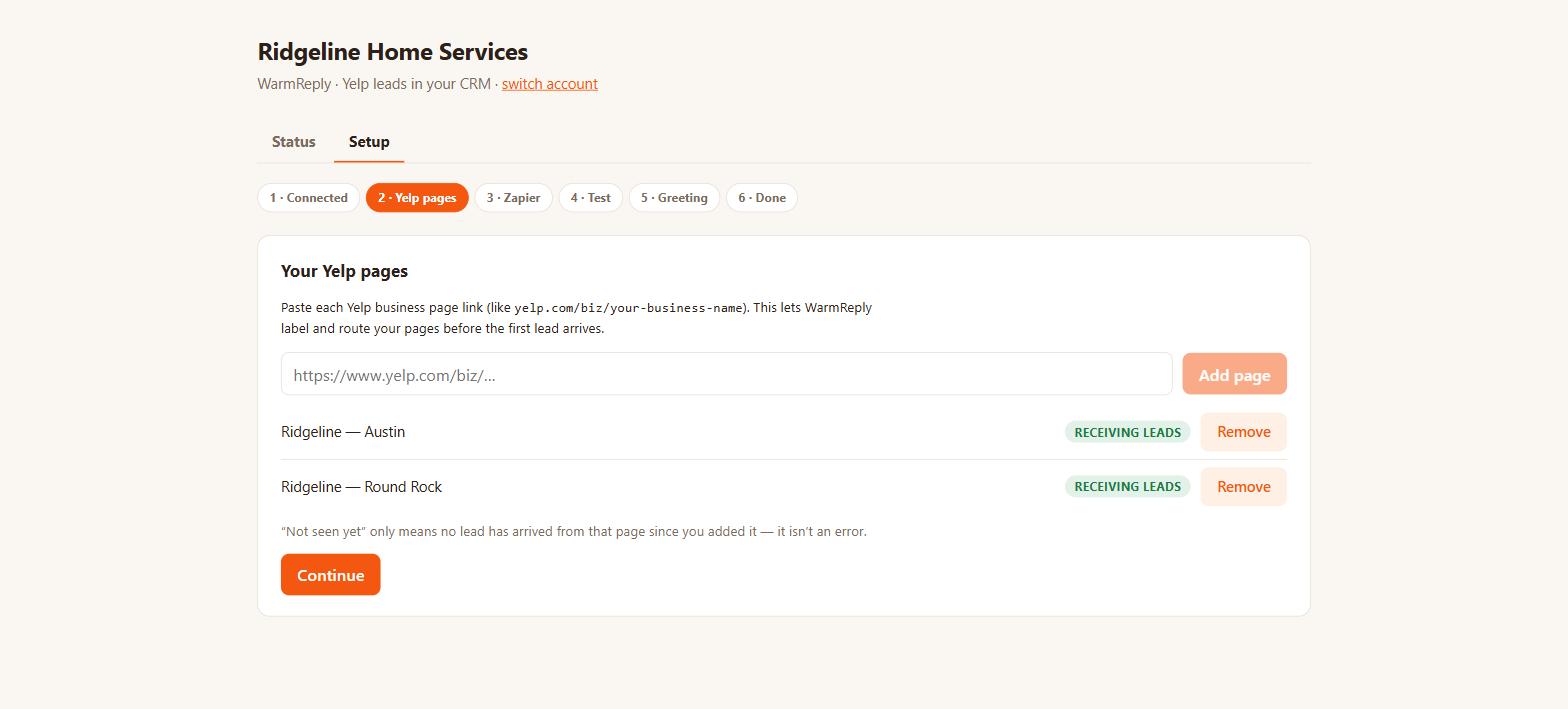
Task: Click the Add page button
Action: point(1234,374)
